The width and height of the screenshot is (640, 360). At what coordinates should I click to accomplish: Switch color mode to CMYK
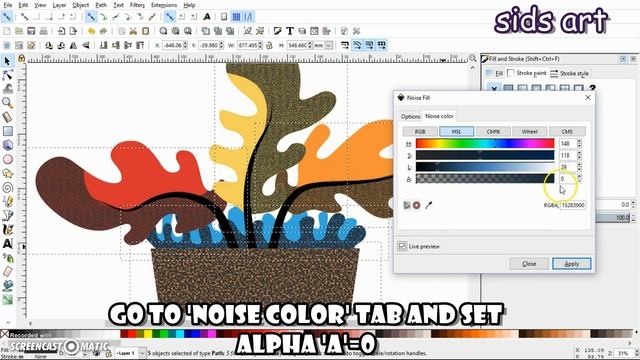pyautogui.click(x=493, y=131)
